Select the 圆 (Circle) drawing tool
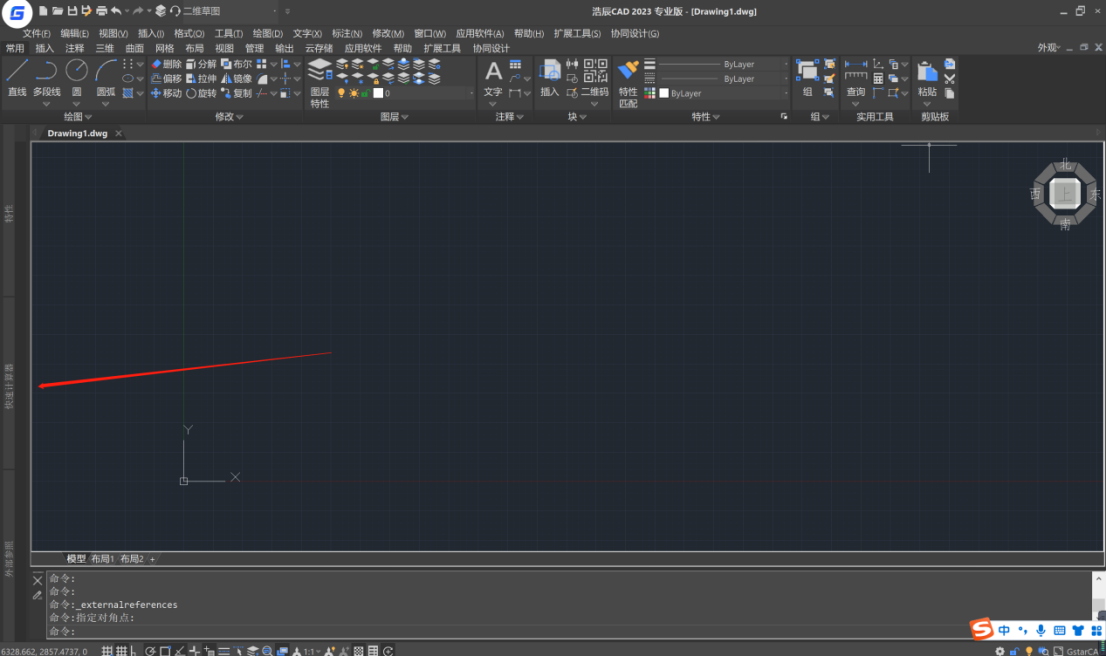Viewport: 1106px width, 656px height. [76, 72]
